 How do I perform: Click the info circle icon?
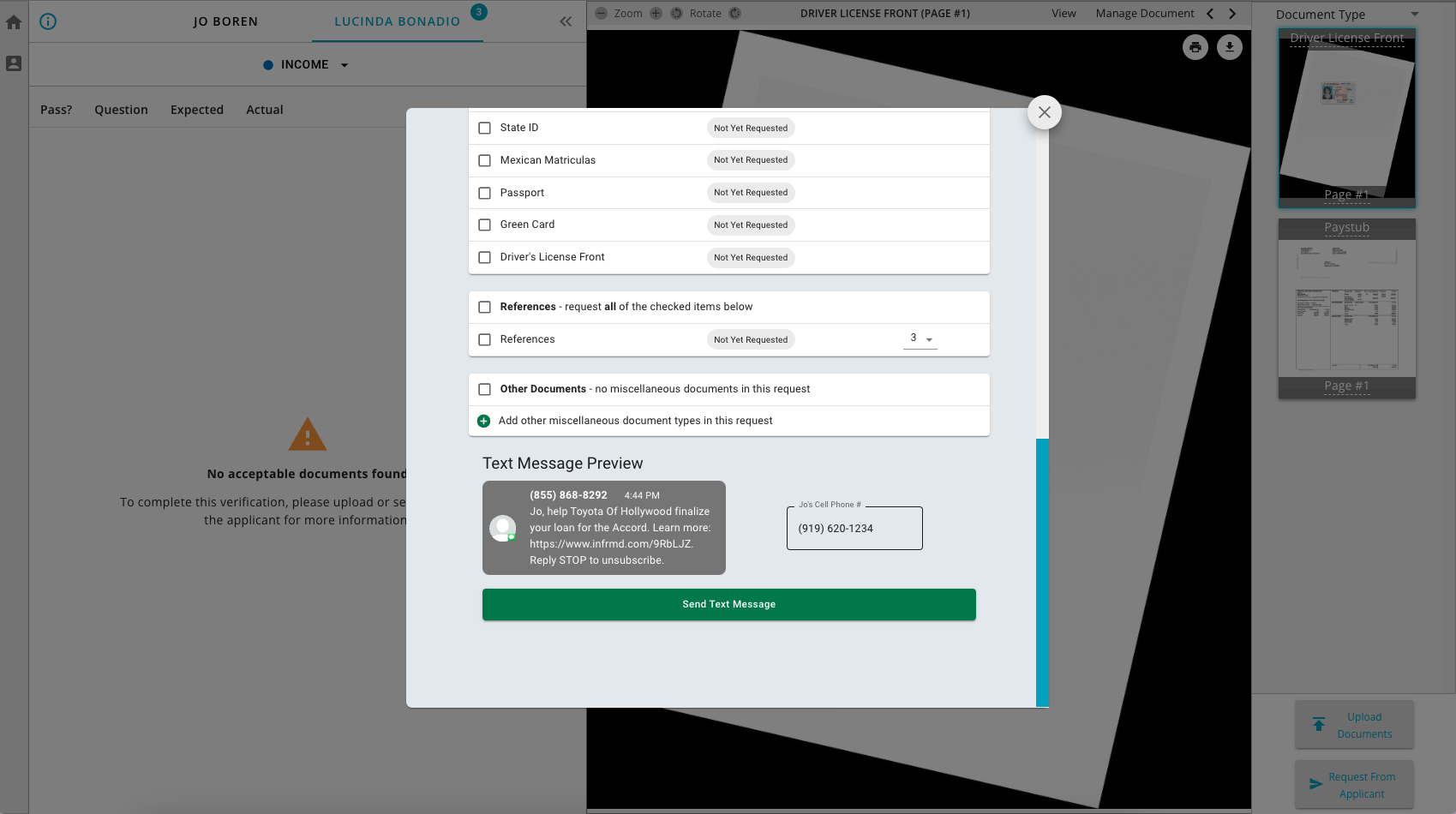click(x=48, y=21)
